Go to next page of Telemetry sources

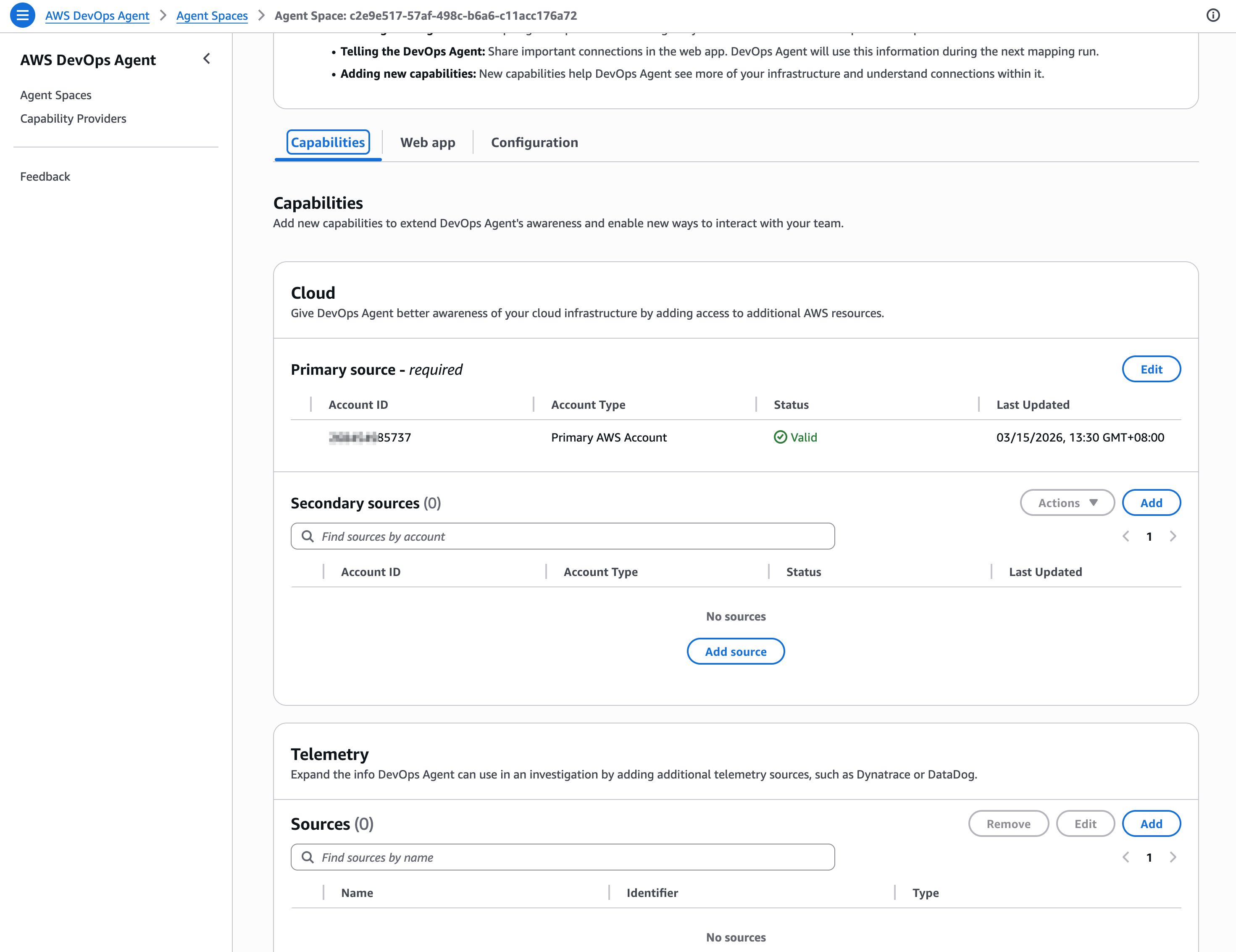[1173, 857]
